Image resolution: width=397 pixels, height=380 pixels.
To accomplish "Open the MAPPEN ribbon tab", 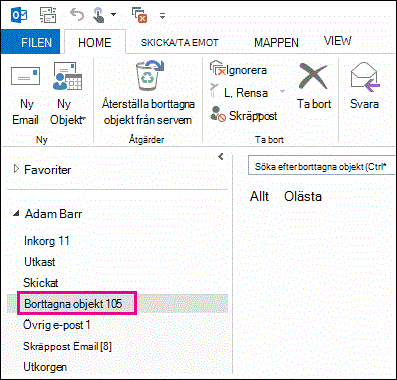I will tap(276, 43).
